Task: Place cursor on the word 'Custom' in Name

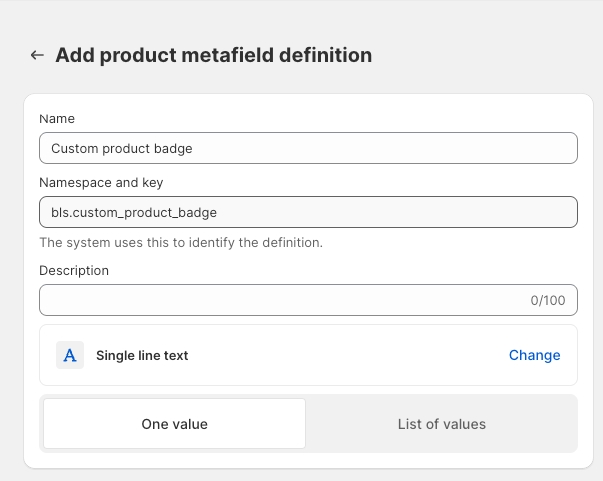Action: (x=75, y=148)
